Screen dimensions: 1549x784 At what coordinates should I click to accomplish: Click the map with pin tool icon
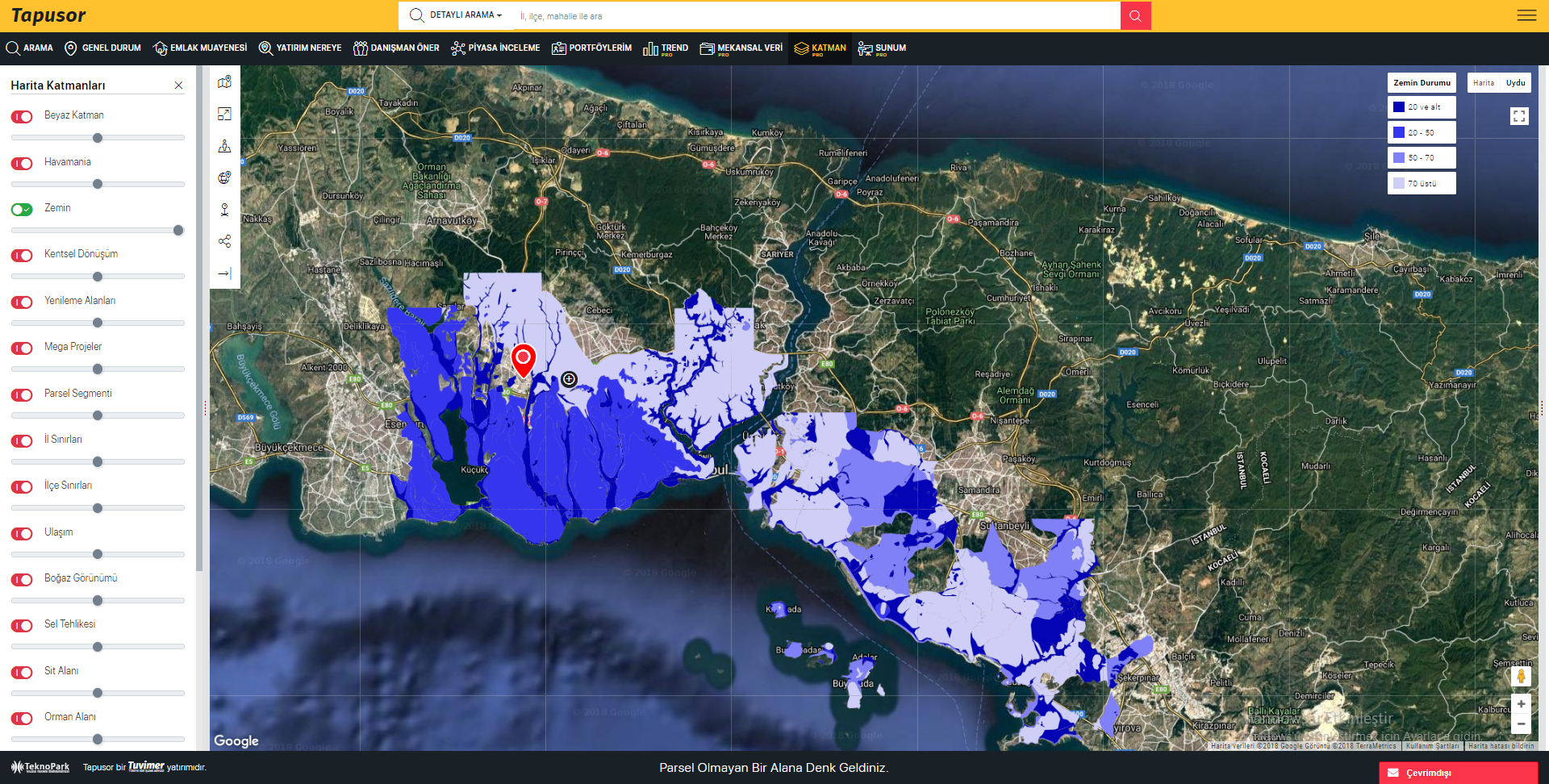click(225, 82)
